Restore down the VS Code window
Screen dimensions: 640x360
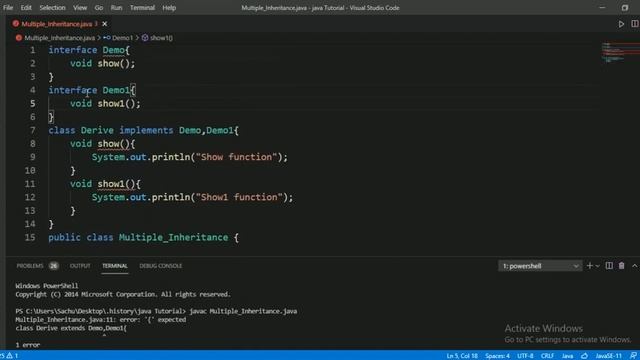tap(624, 8)
